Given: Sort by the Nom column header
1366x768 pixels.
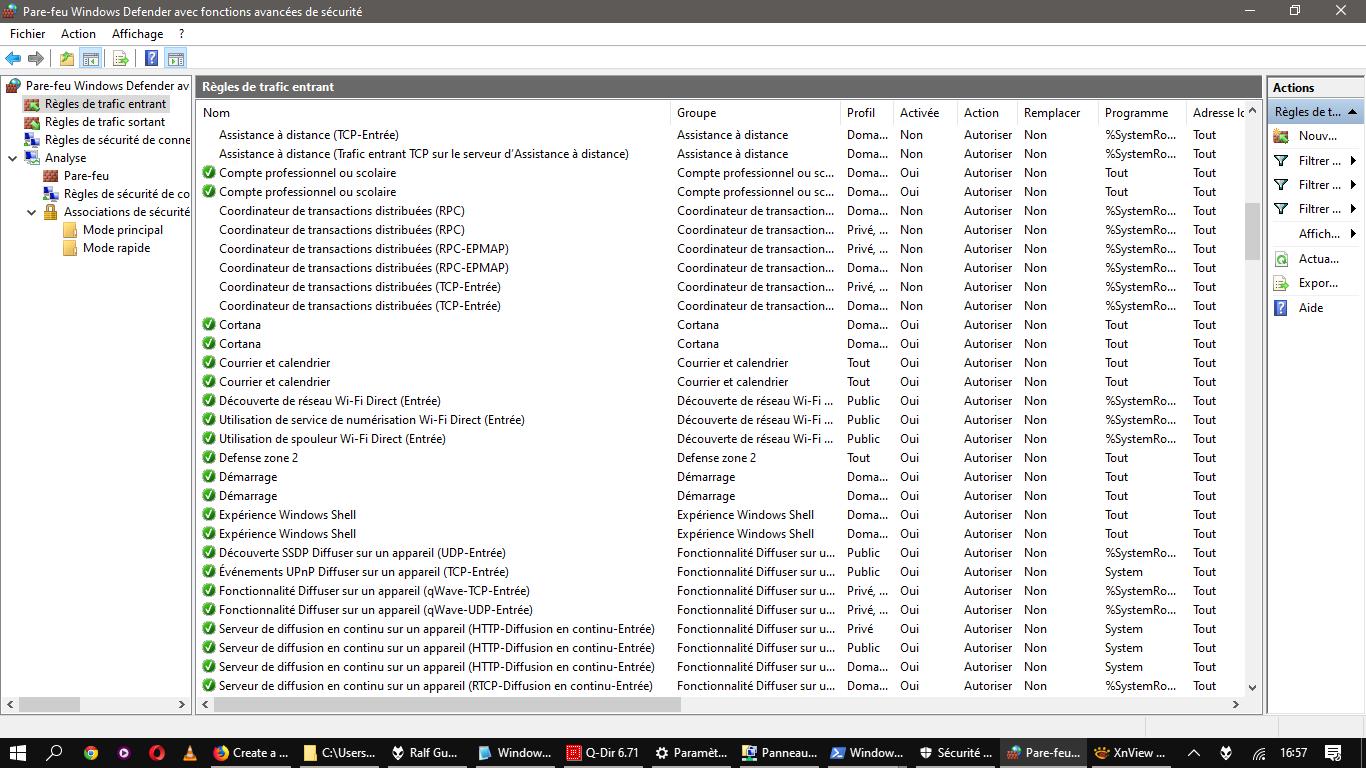Looking at the screenshot, I should coord(433,113).
